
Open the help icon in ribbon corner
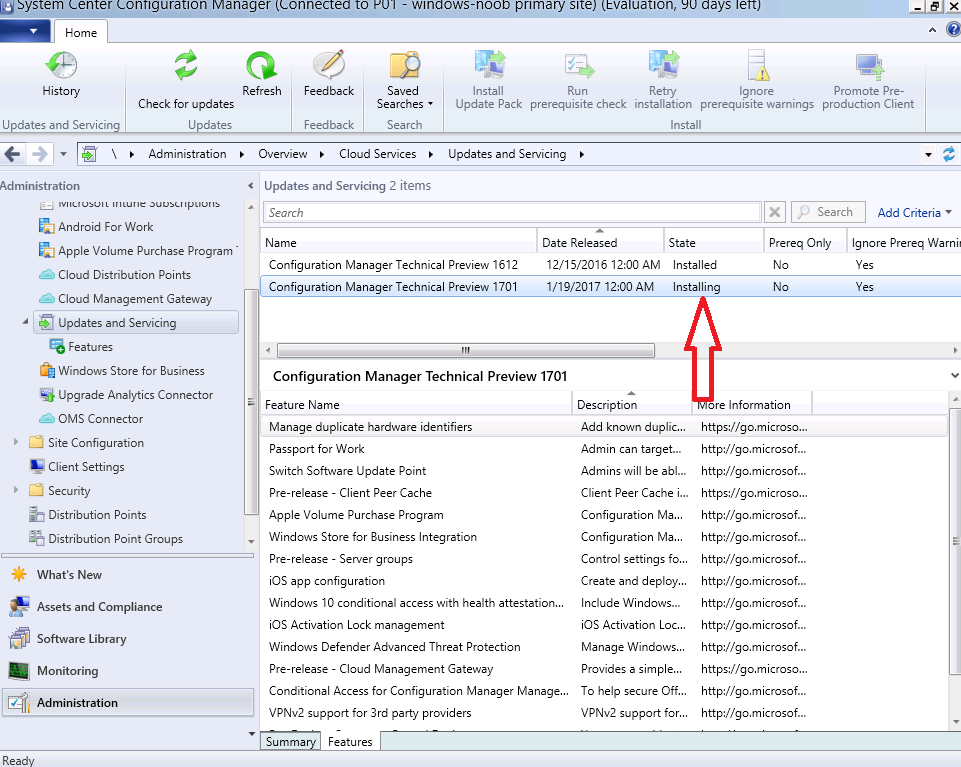click(954, 29)
